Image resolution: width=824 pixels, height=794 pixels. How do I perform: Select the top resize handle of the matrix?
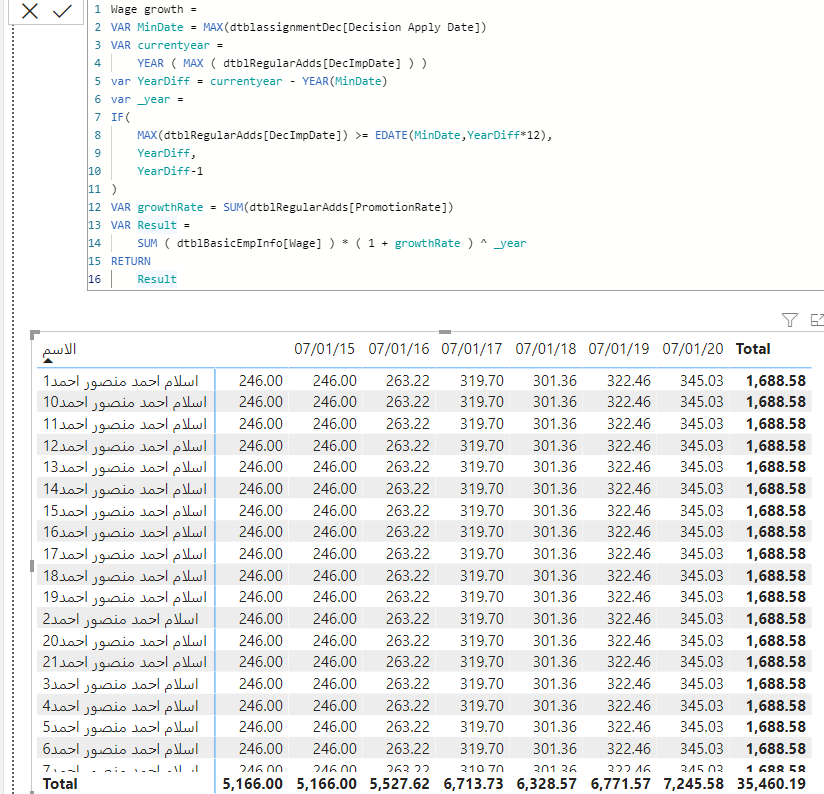tap(445, 332)
